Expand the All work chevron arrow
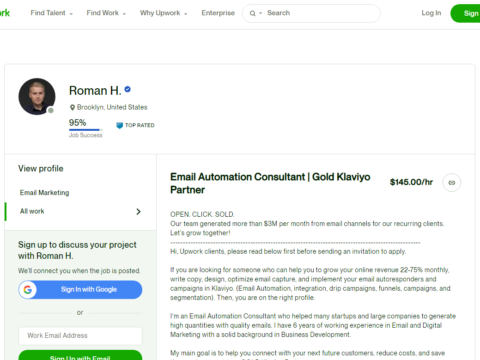Viewport: 480px width, 360px height. pos(138,212)
